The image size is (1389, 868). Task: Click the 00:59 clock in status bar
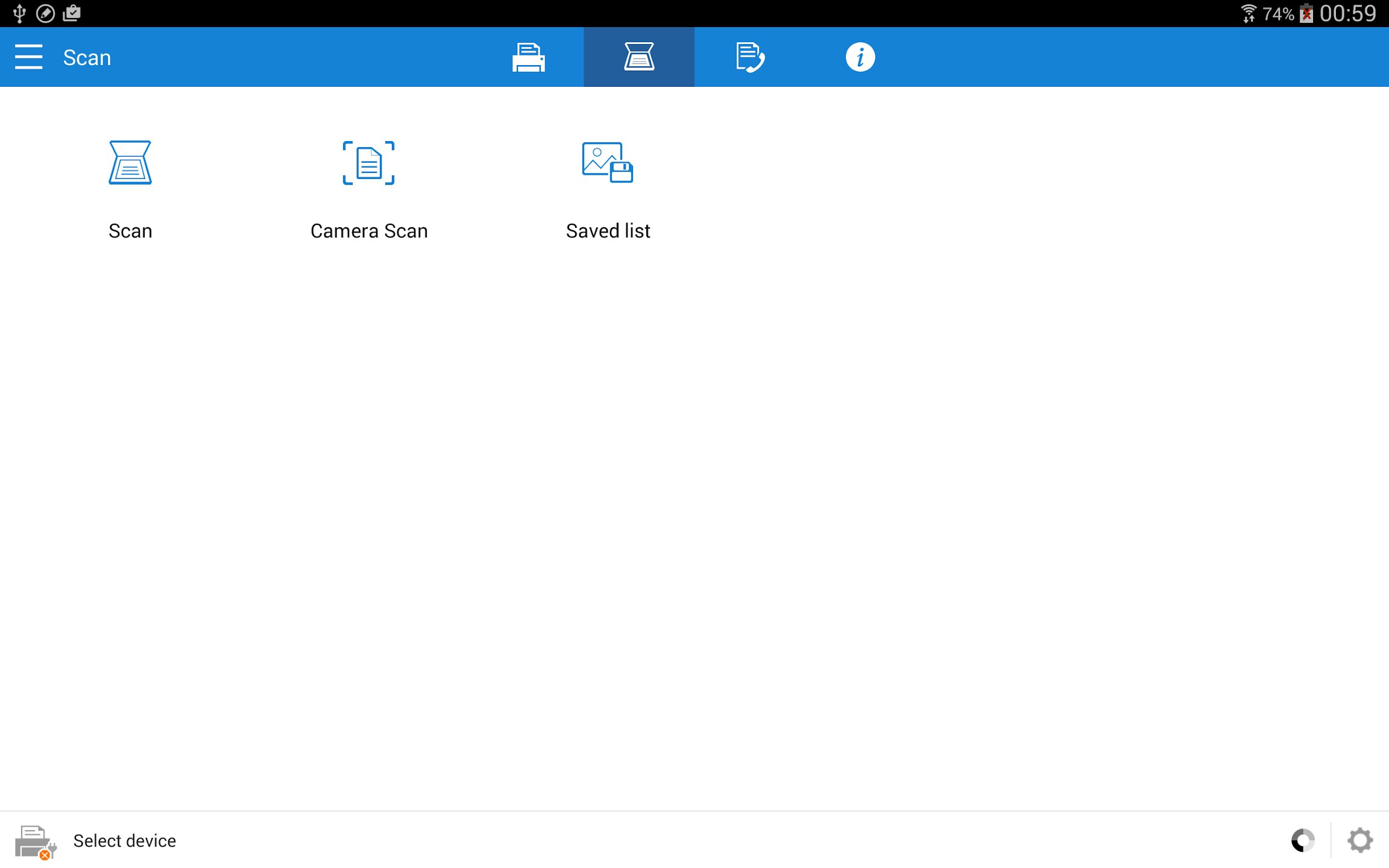(1348, 13)
